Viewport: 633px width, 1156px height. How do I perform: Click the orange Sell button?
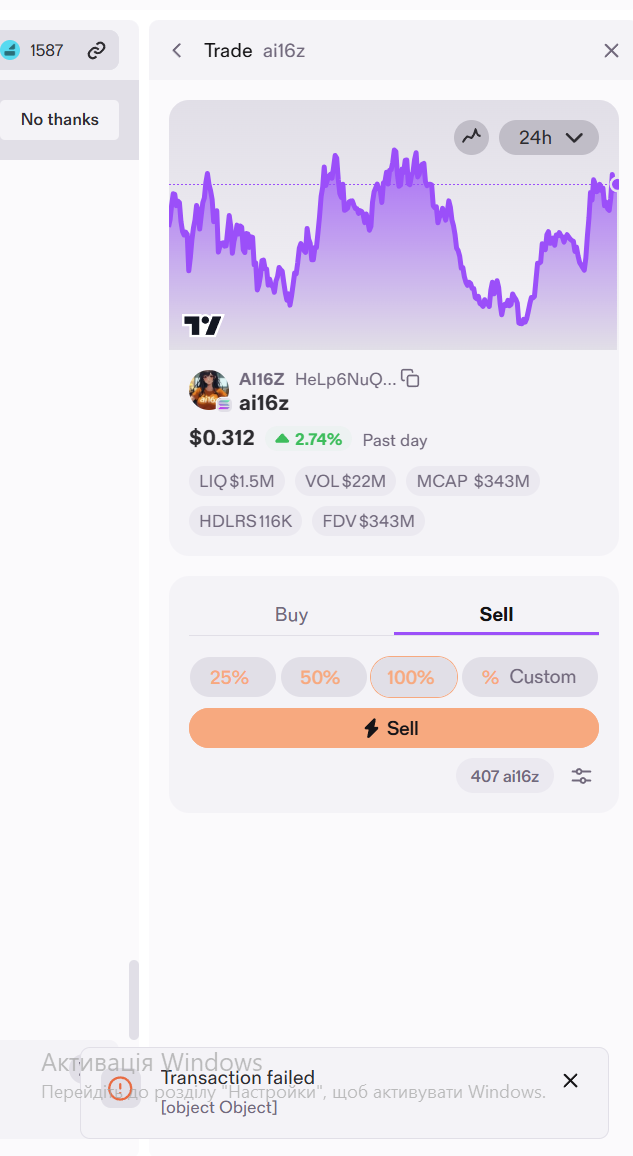(394, 728)
